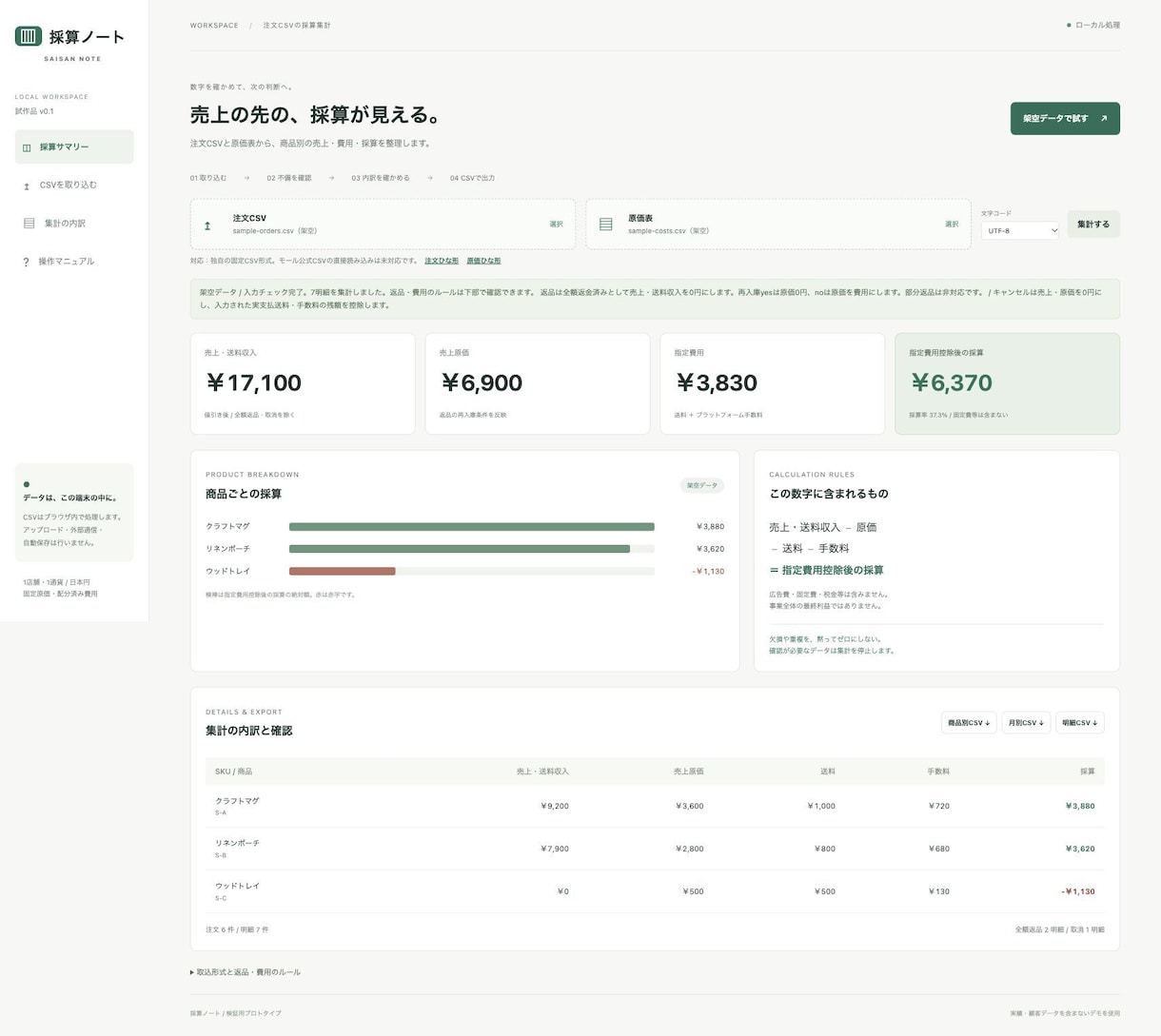Click the 採算サマリー panel icon in sidebar
Viewport: 1161px width, 1036px height.
click(27, 147)
